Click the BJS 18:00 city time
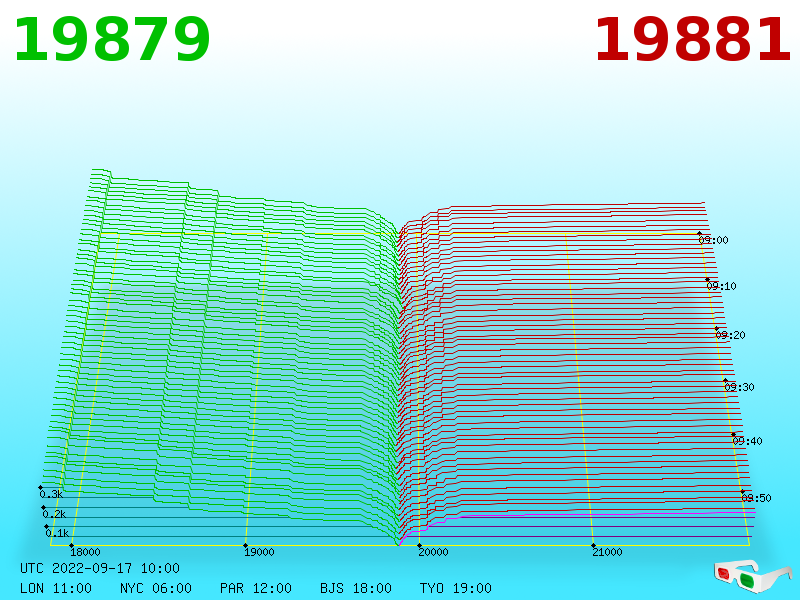This screenshot has height=600, width=800. point(356,588)
